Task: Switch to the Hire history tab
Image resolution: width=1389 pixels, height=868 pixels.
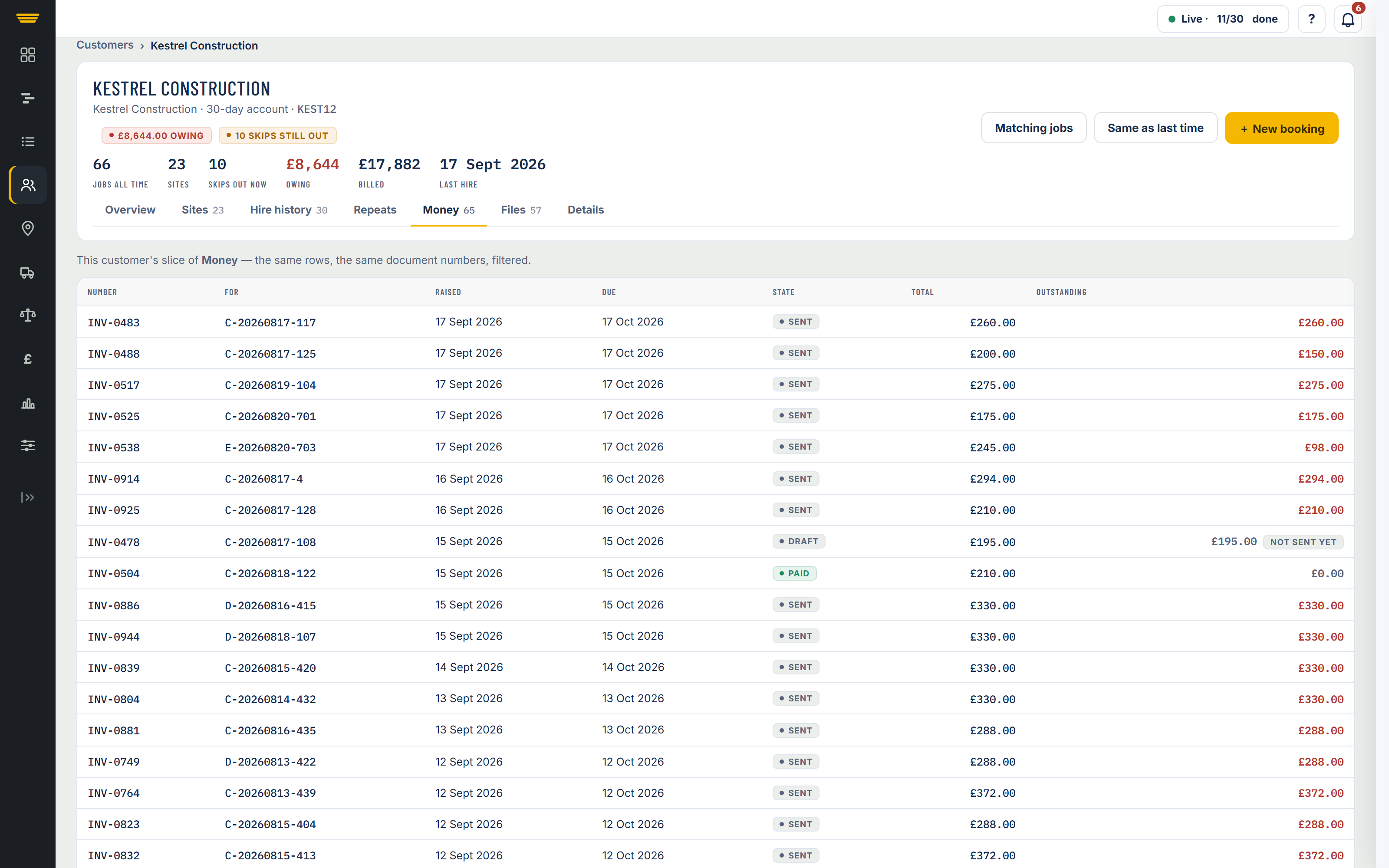Action: click(x=288, y=210)
